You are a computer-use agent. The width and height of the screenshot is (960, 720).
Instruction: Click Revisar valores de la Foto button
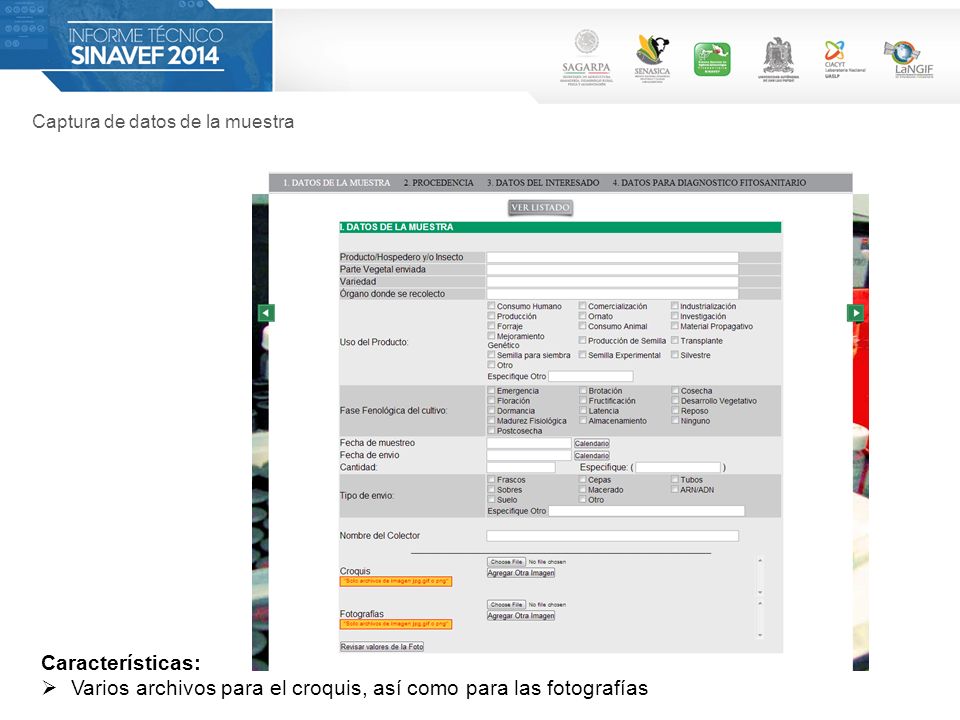(382, 647)
